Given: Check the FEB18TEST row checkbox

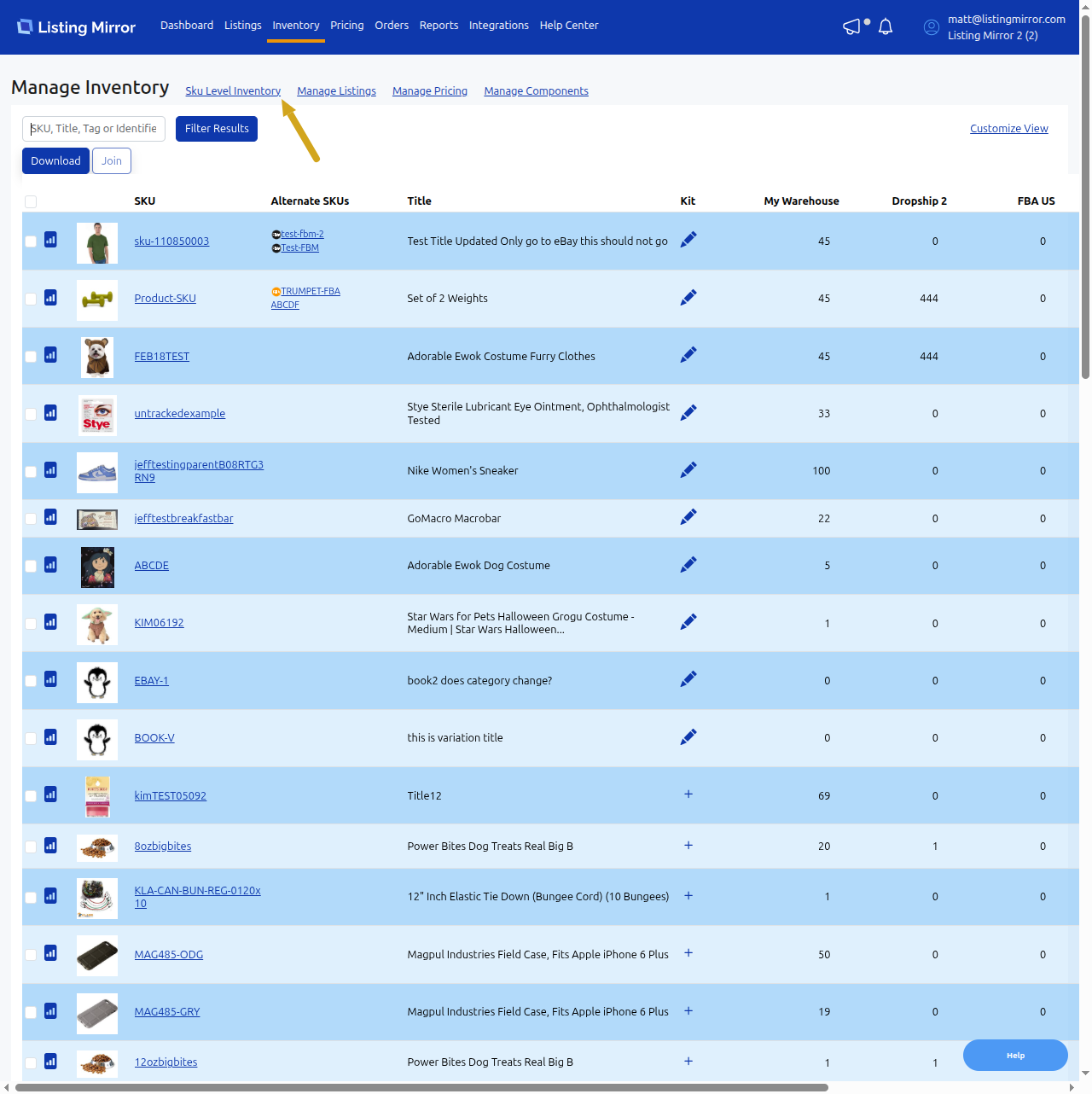Looking at the screenshot, I should coord(31,357).
